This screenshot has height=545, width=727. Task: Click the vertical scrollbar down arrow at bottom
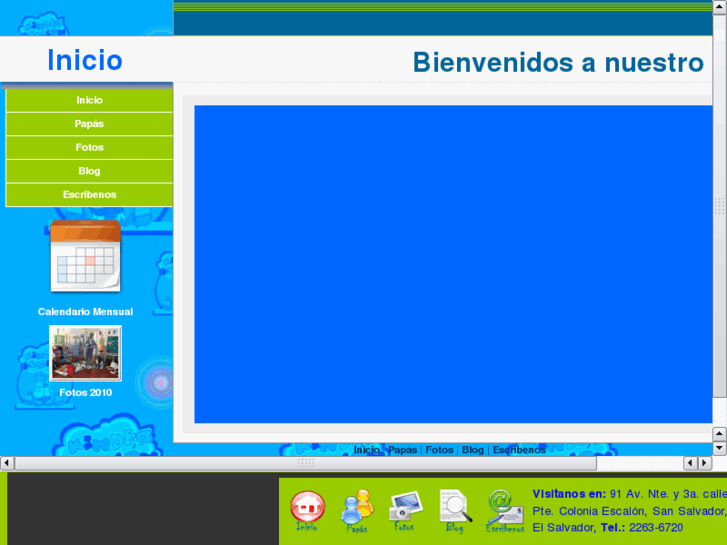pyautogui.click(x=719, y=448)
